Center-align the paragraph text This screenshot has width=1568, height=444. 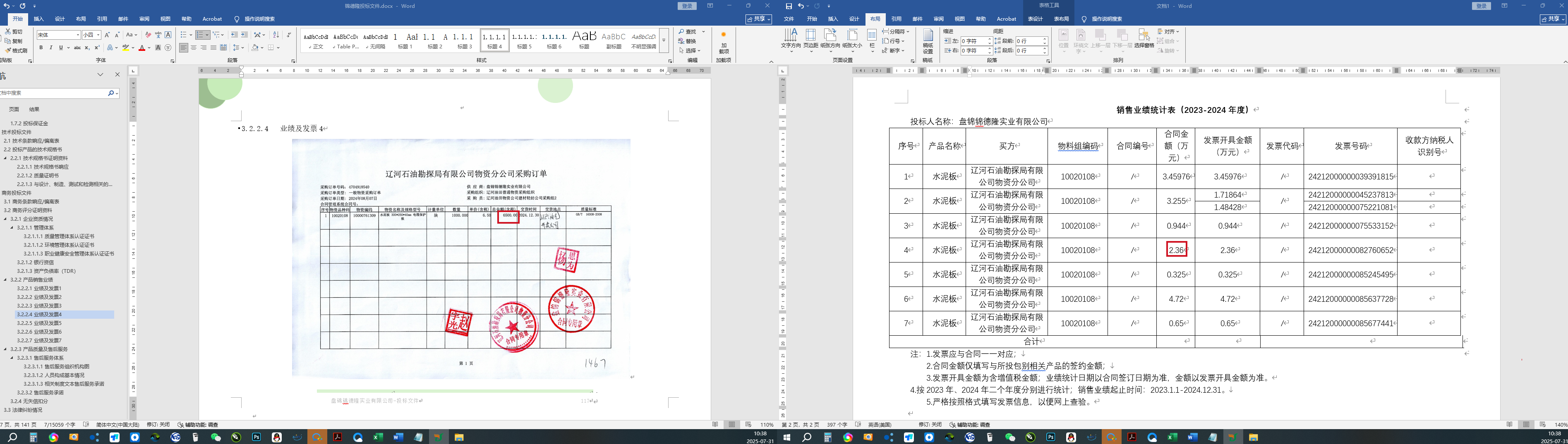pos(194,48)
